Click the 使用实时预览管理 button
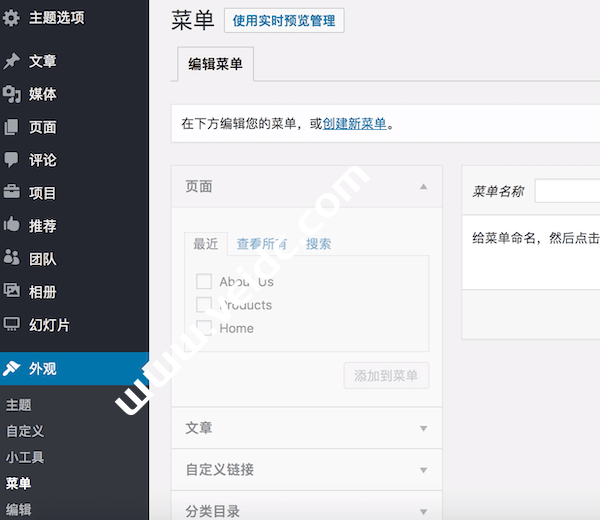The image size is (600, 520). click(x=284, y=20)
